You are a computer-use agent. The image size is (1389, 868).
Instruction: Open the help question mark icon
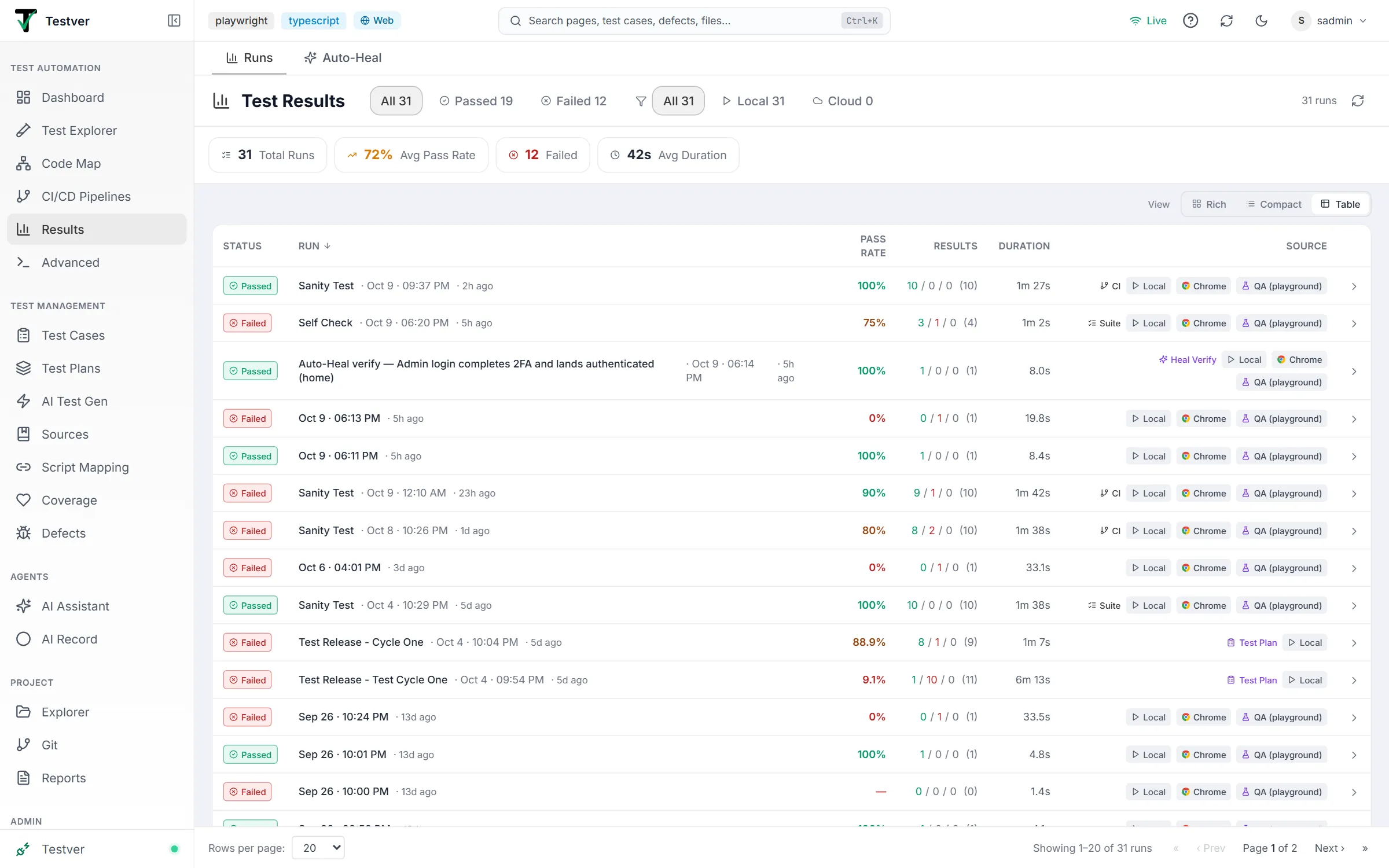[1190, 21]
